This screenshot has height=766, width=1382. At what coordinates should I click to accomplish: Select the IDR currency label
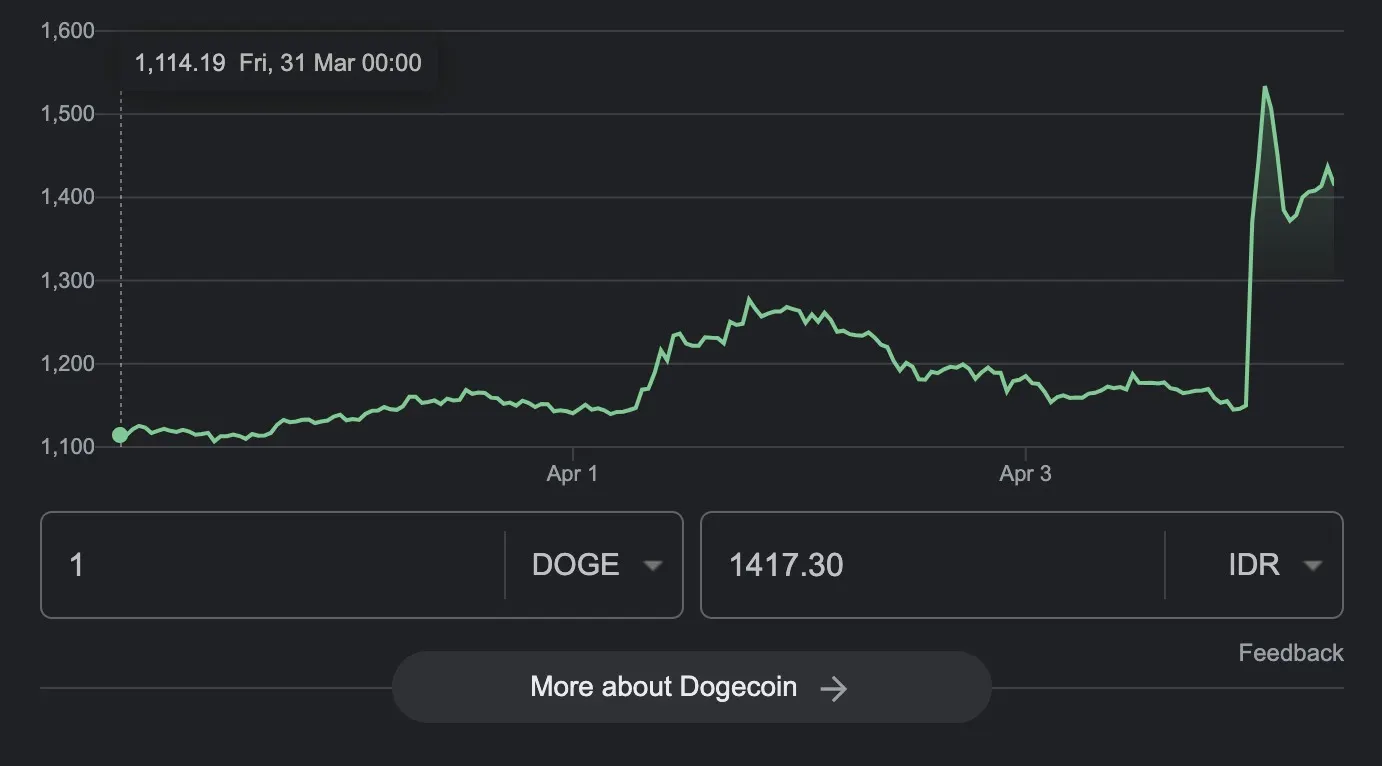(1253, 565)
